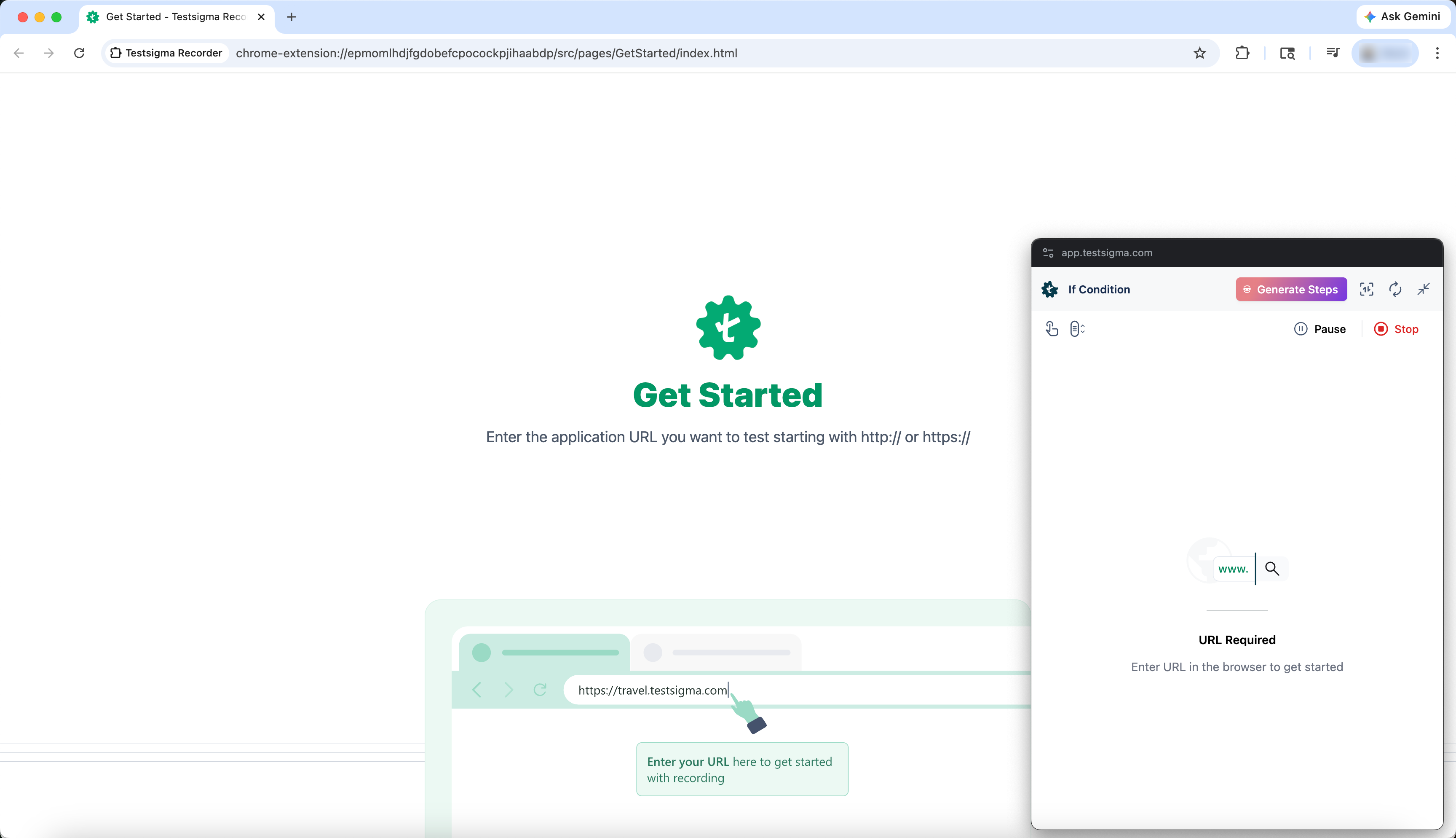
Task: Open the tab search icon in toolbar
Action: point(1287,53)
